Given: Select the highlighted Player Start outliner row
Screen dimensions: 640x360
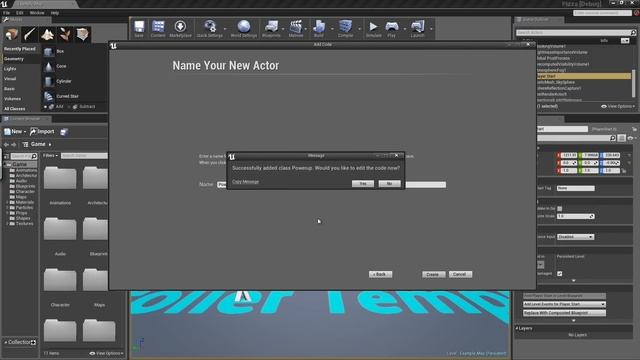Looking at the screenshot, I should click(x=584, y=76).
